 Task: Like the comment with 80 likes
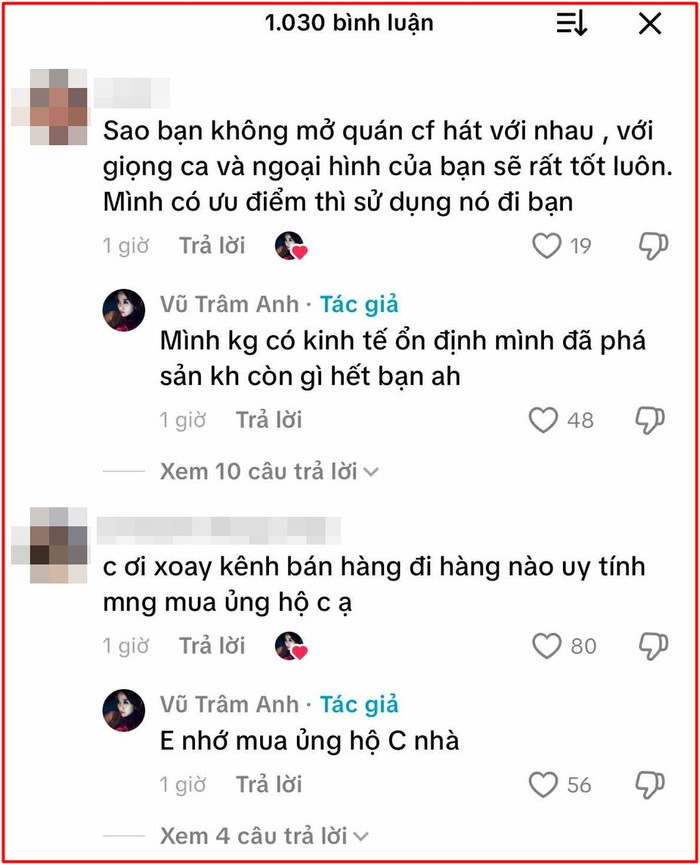[x=546, y=645]
